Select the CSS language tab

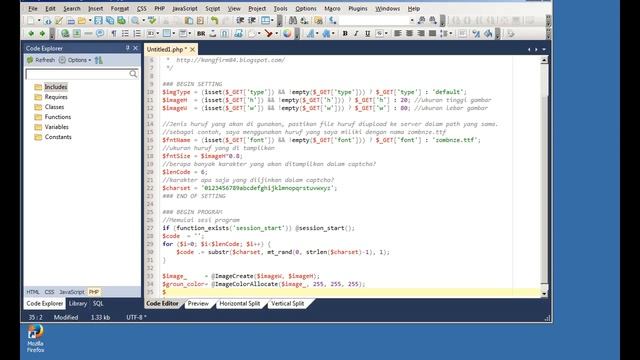tap(49, 292)
